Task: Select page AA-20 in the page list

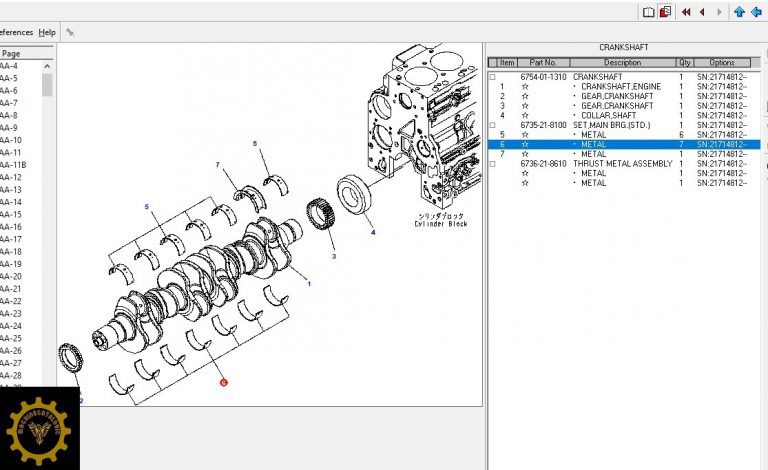Action: click(10, 277)
